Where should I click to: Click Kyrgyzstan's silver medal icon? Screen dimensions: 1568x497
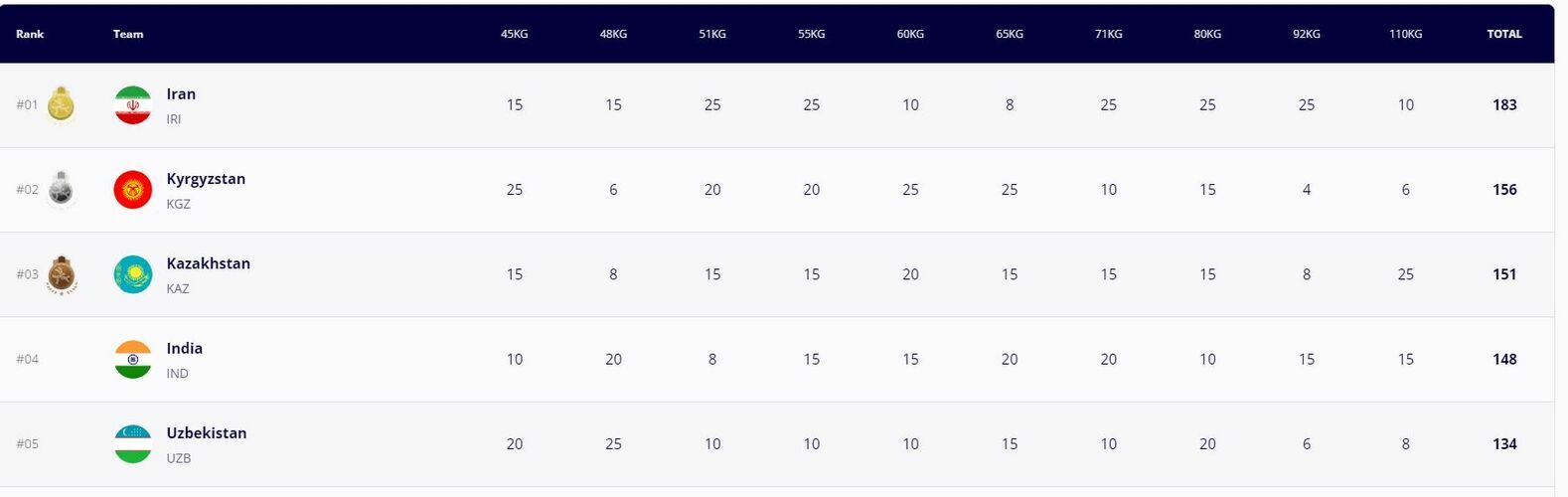click(62, 189)
